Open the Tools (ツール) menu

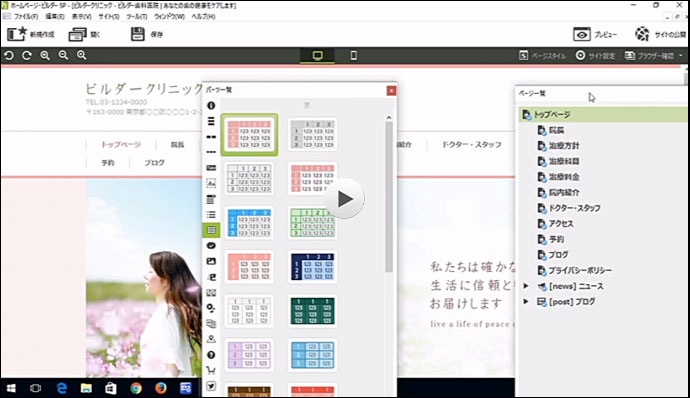click(x=136, y=16)
